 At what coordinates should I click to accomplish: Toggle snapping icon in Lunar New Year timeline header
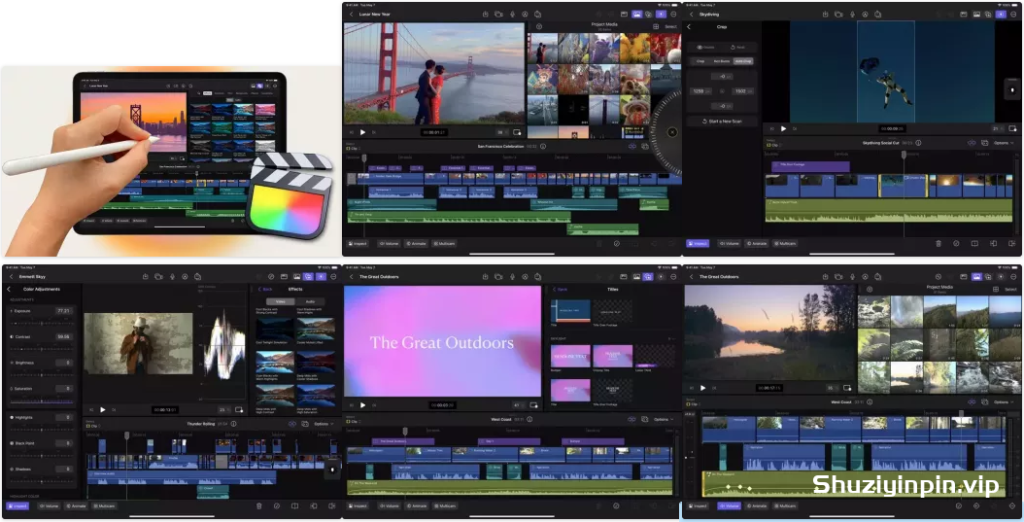point(632,146)
